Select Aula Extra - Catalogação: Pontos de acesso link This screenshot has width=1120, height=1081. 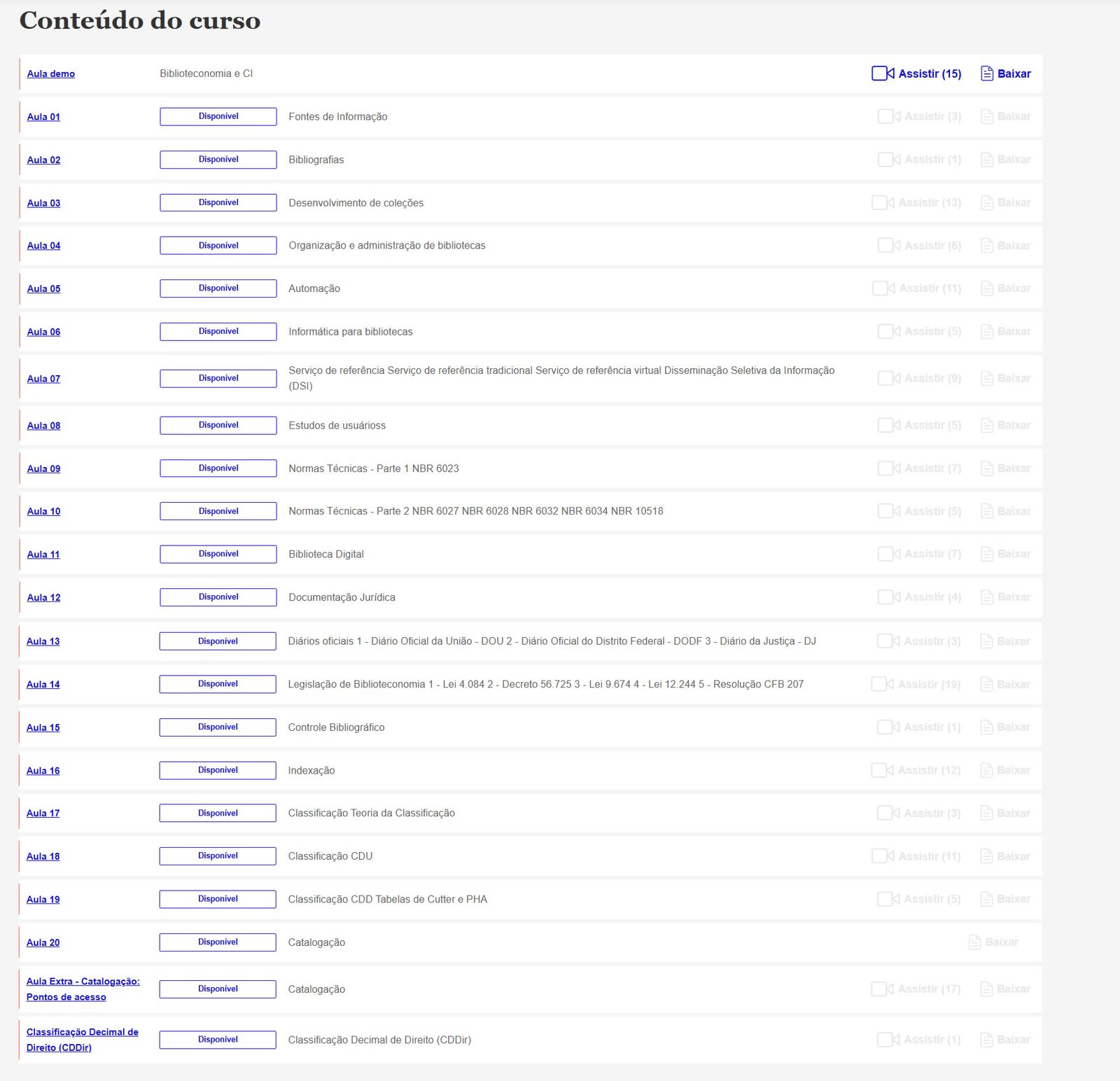coord(83,989)
